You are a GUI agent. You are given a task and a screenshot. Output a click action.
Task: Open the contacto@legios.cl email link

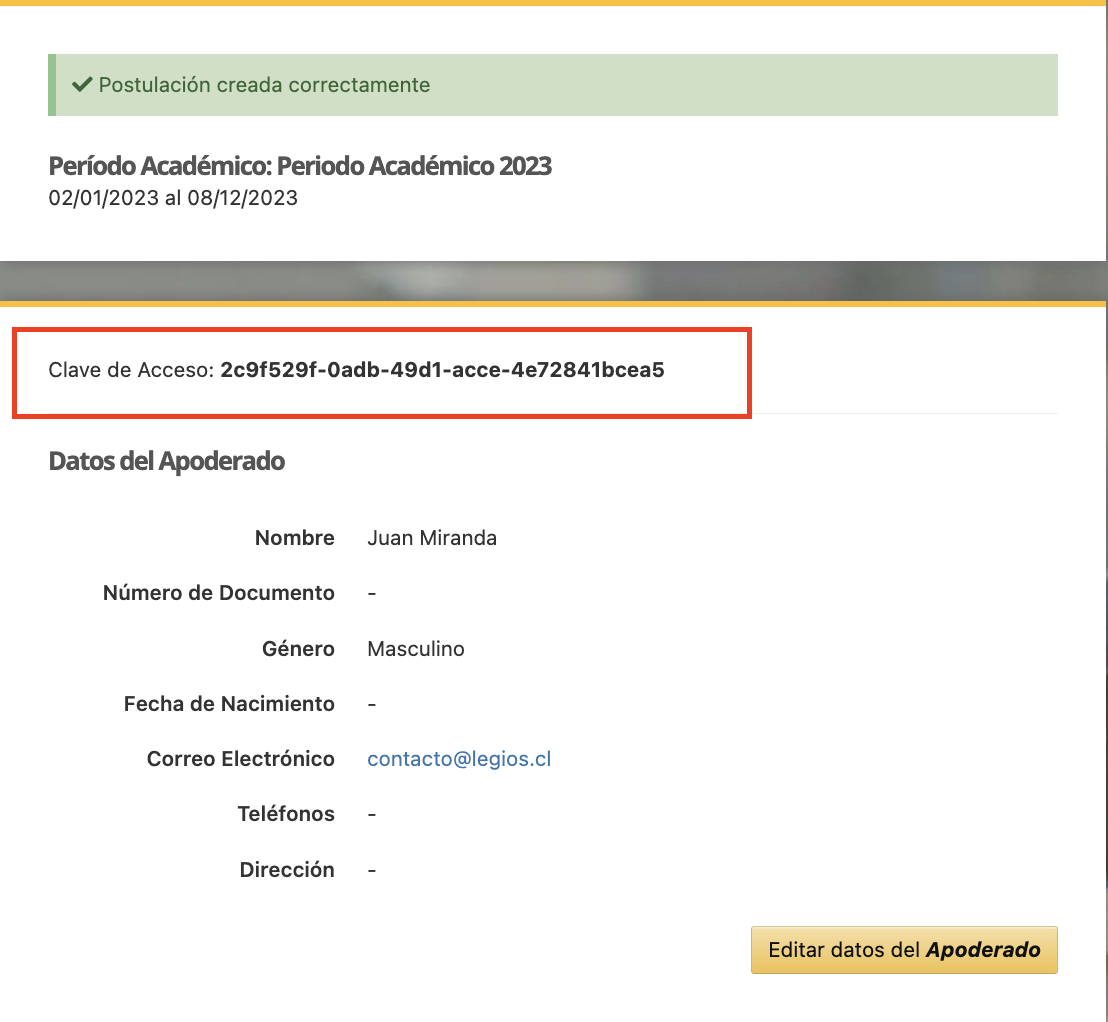(x=459, y=759)
